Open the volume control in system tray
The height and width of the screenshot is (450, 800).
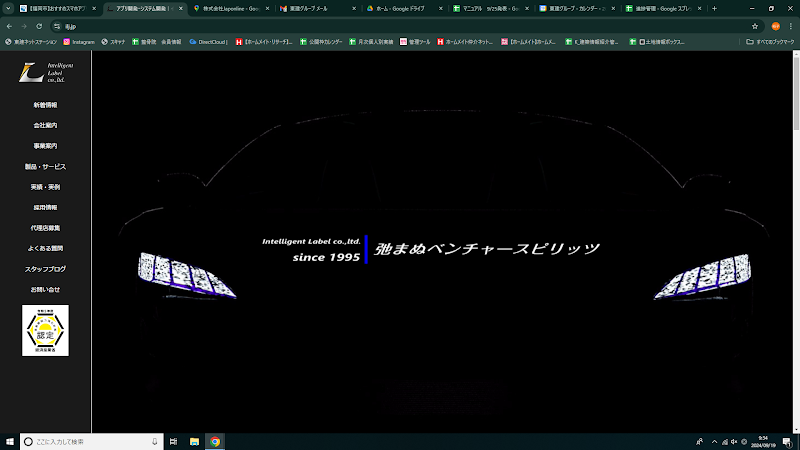coord(734,442)
